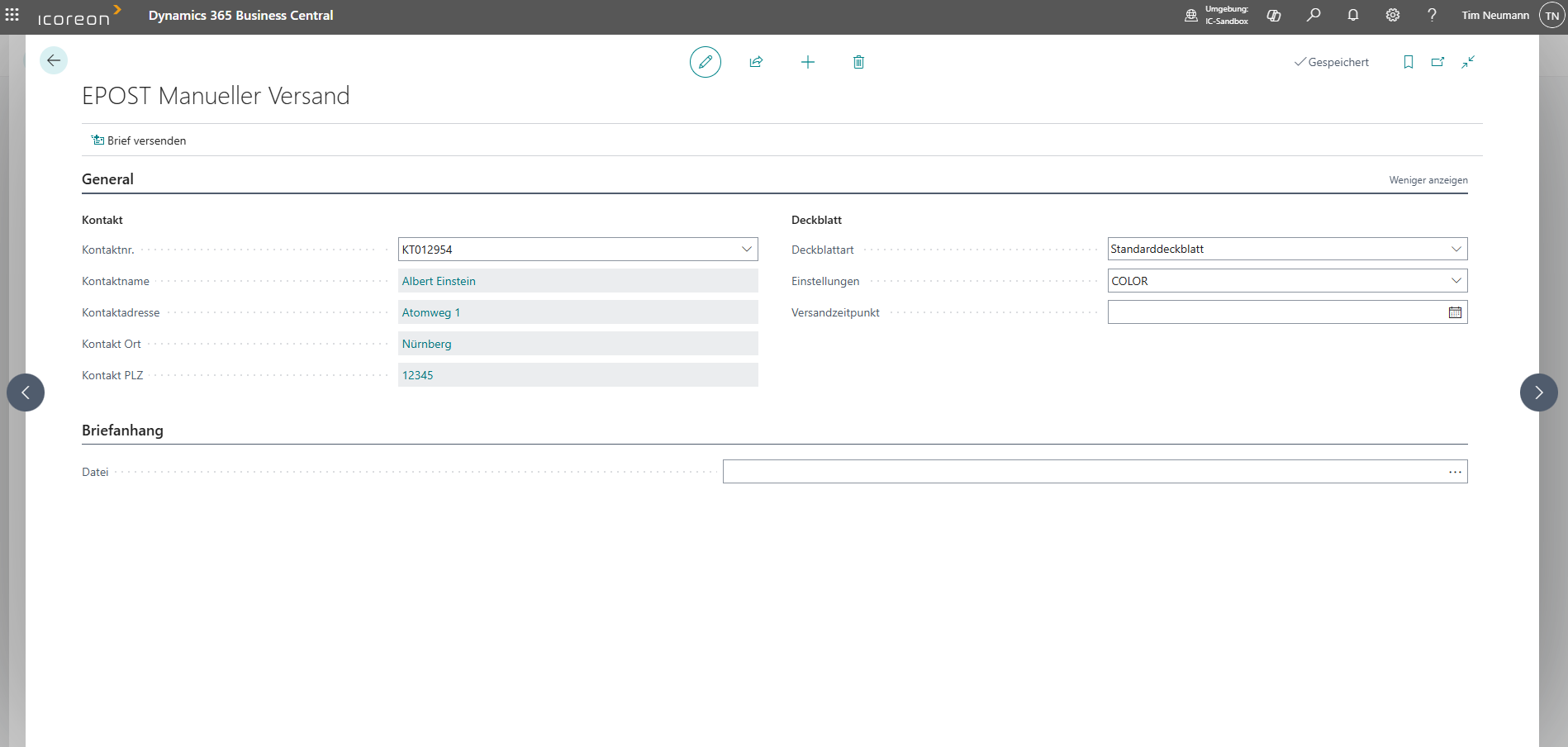Click the back arrow button
Viewport: 1568px width, 747px height.
(x=54, y=60)
